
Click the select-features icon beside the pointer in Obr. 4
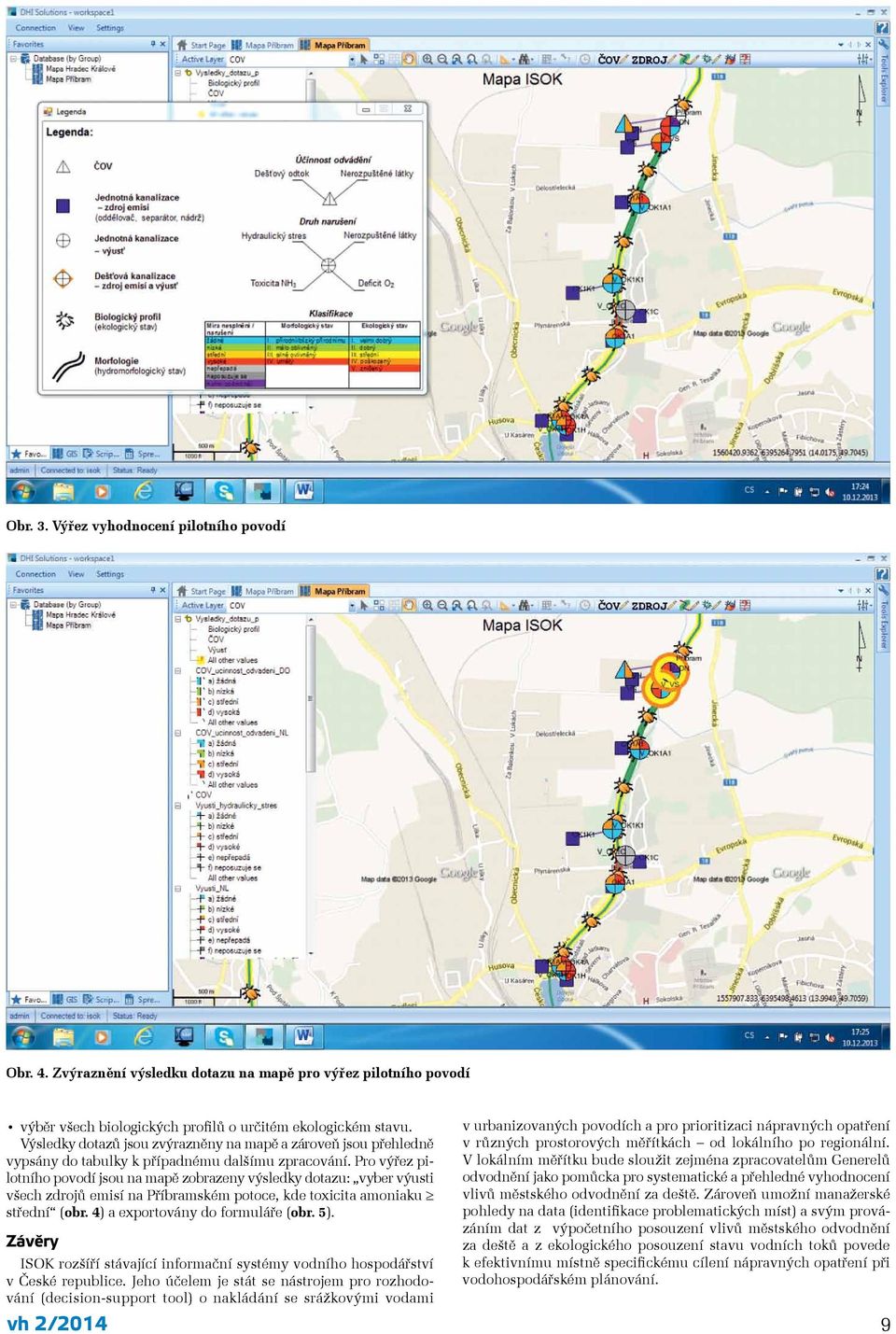pos(379,605)
